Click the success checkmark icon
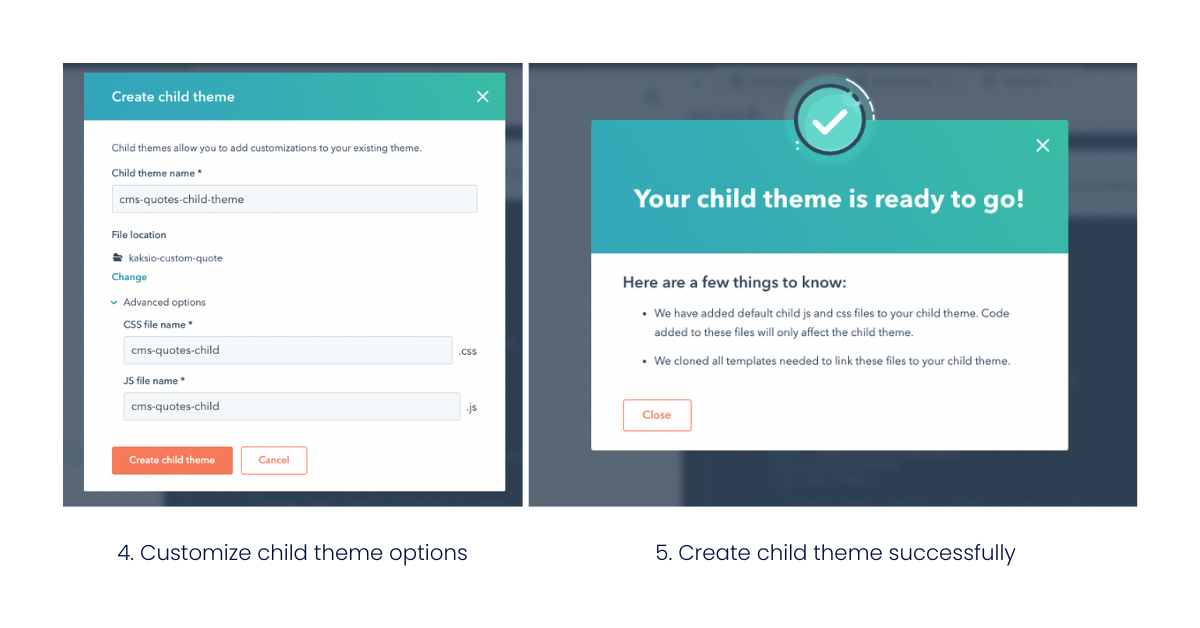This screenshot has height=628, width=1200. pyautogui.click(x=829, y=121)
